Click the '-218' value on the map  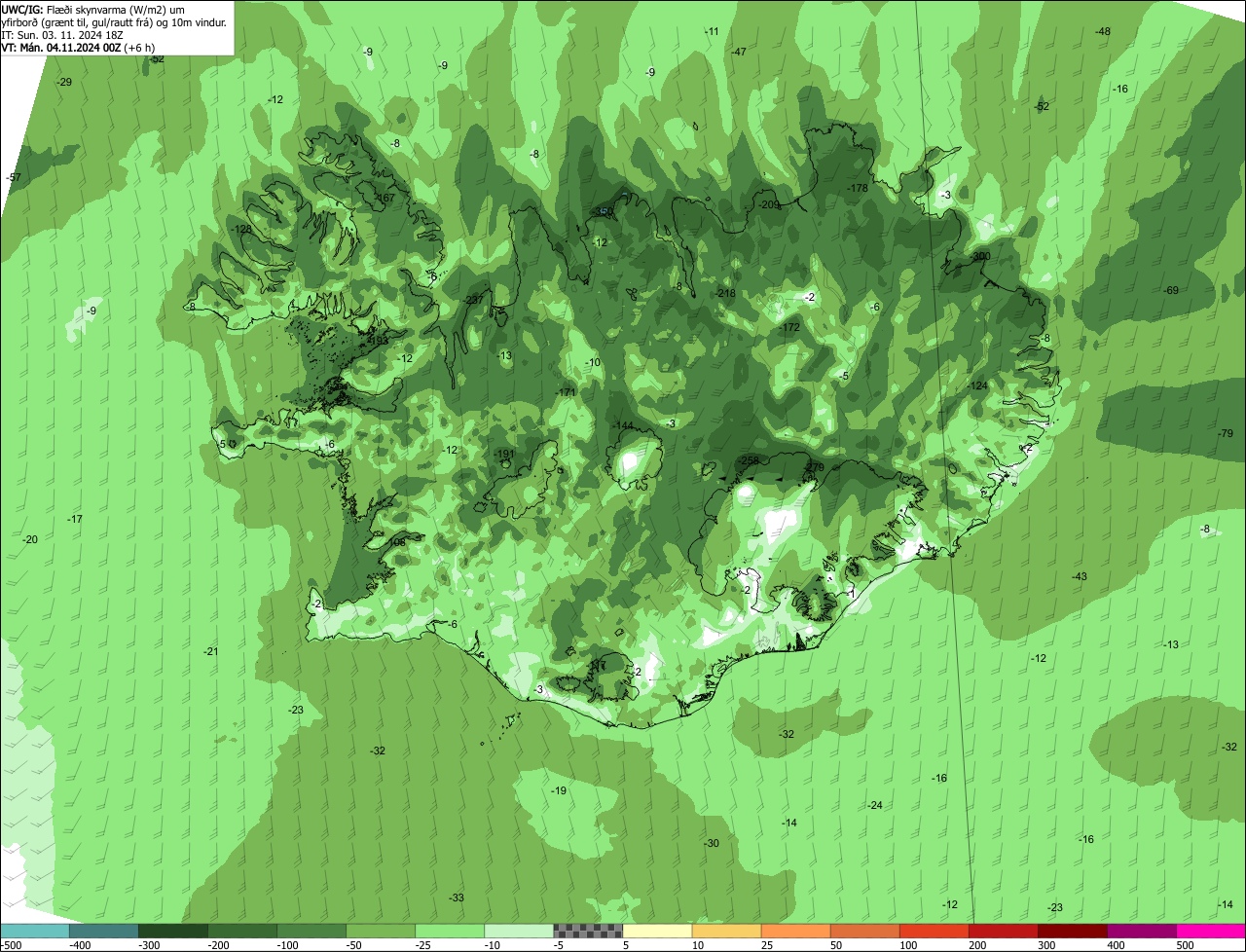(x=725, y=293)
